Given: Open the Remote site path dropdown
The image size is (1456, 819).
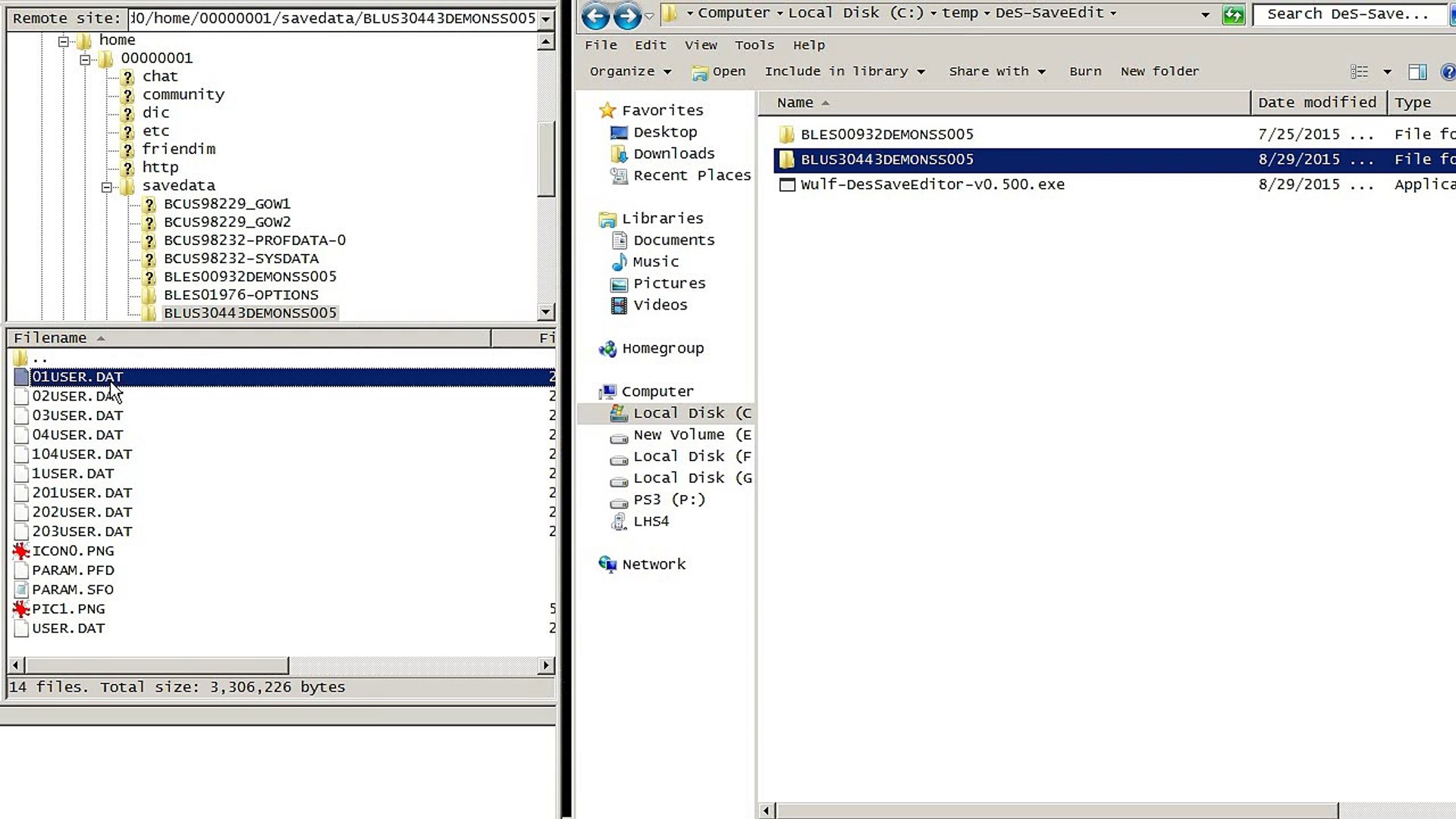Looking at the screenshot, I should (x=546, y=19).
